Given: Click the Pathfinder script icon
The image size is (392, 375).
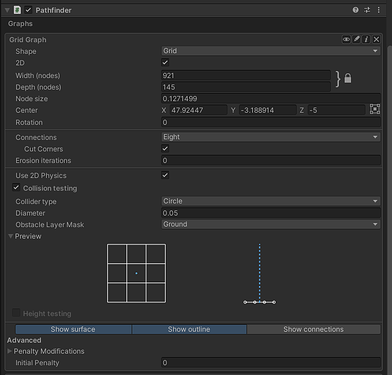Looking at the screenshot, I should pos(17,10).
